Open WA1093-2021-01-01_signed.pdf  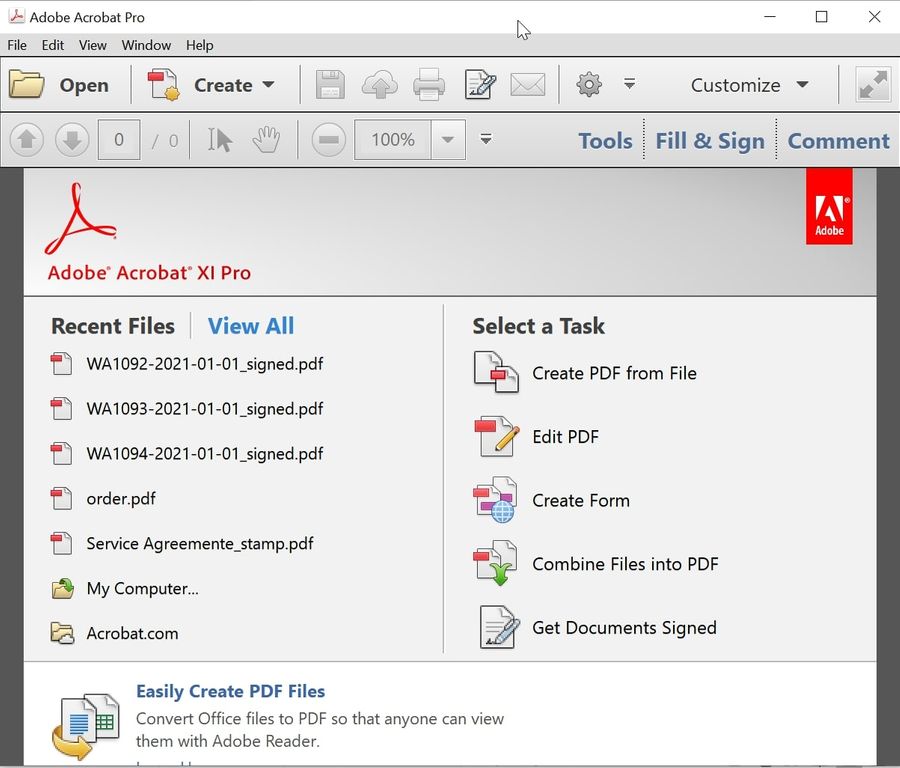pos(204,409)
